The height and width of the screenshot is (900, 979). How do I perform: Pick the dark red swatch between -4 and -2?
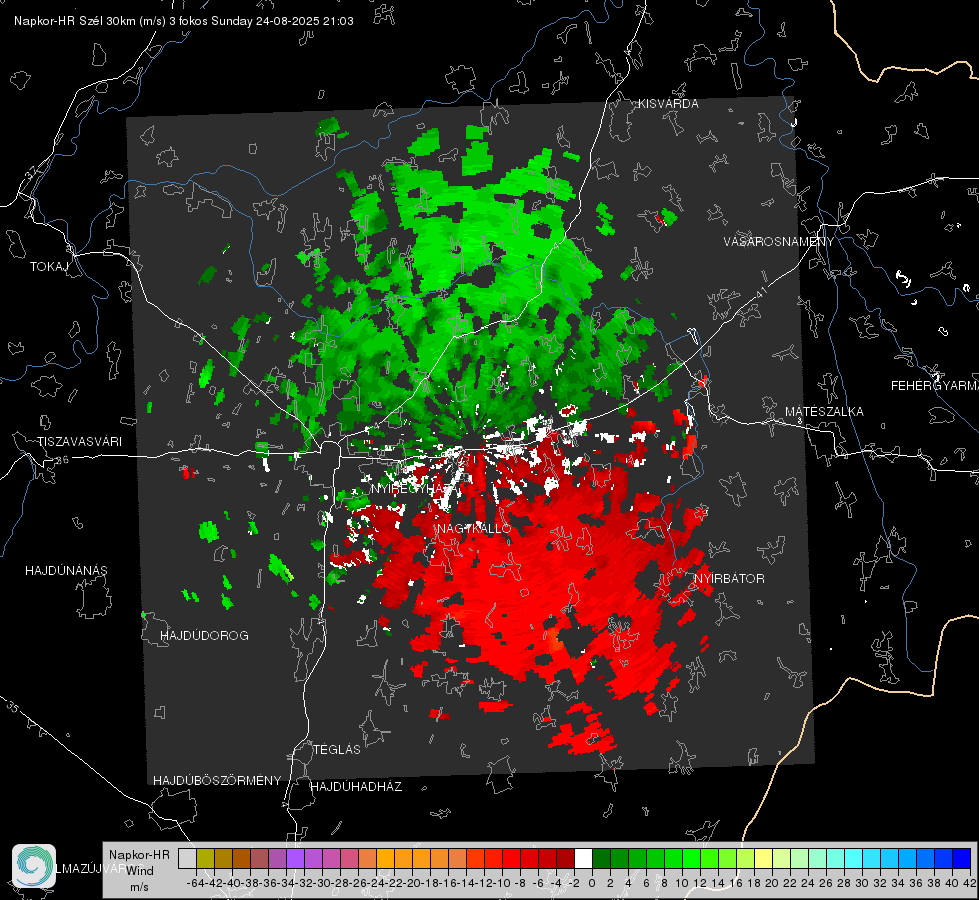565,858
